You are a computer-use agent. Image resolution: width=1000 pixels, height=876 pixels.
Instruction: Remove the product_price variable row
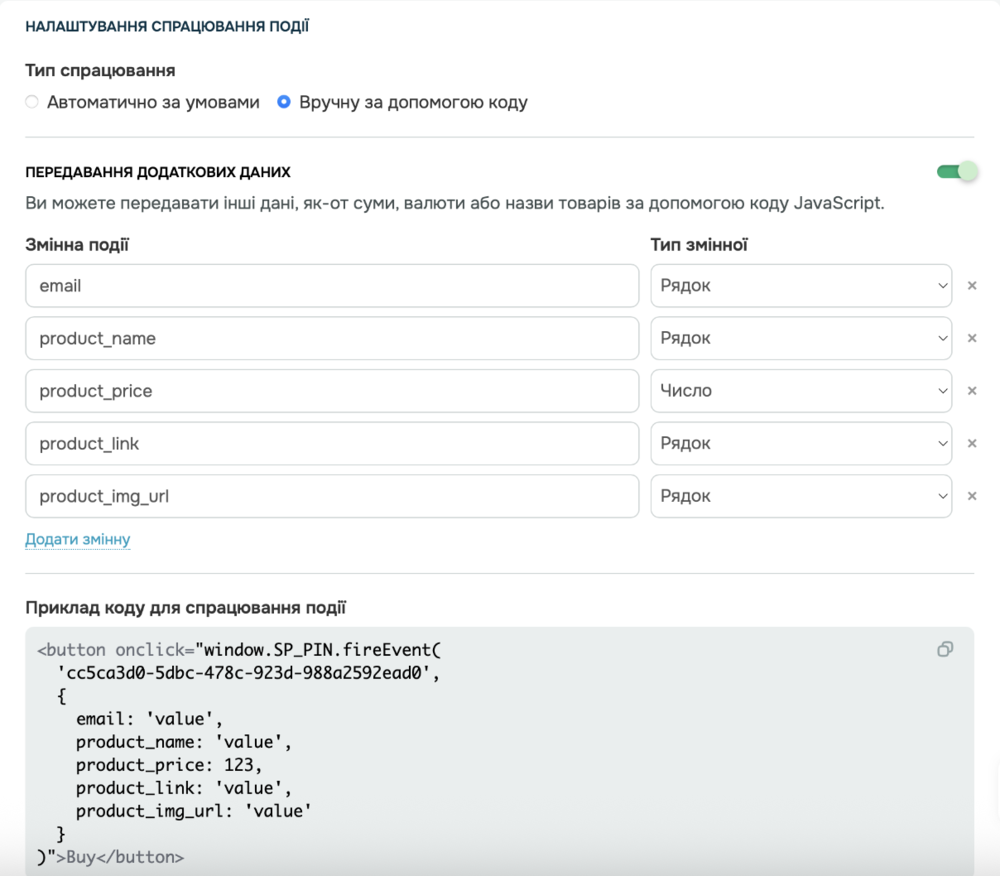click(971, 391)
